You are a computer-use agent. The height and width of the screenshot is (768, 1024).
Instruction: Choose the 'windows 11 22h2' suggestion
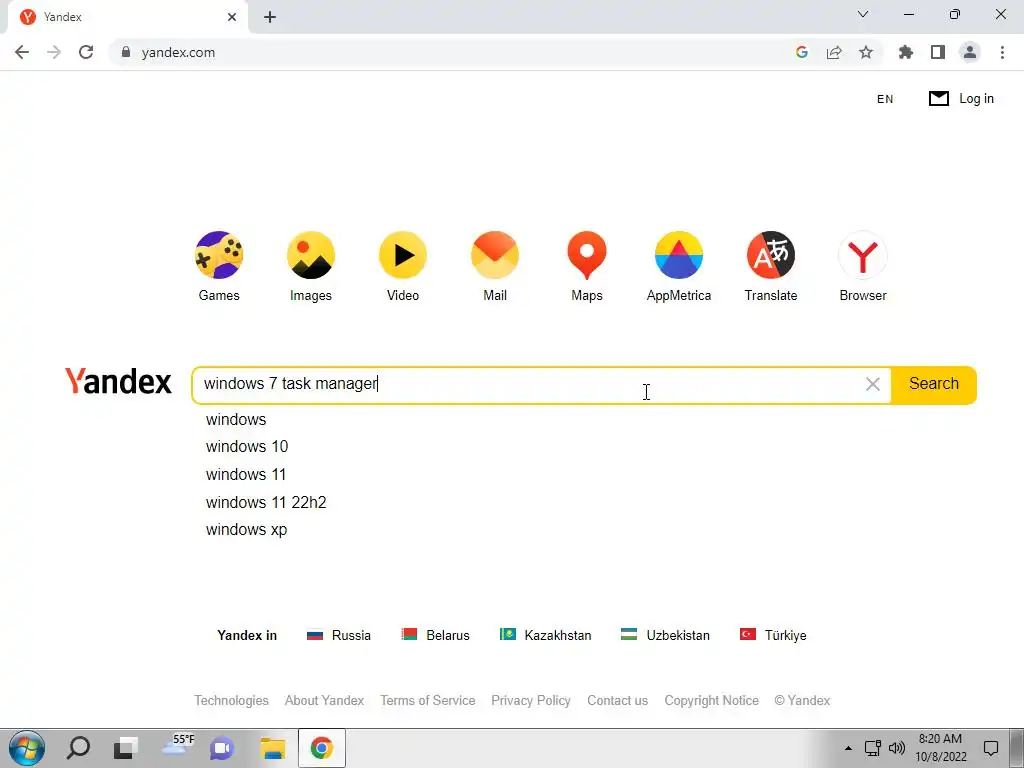pos(266,502)
